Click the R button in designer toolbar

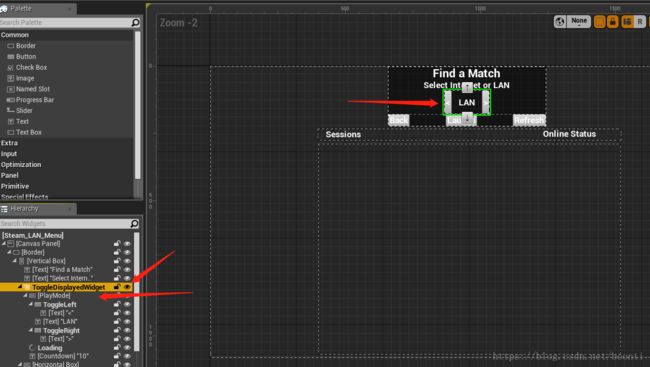640,22
